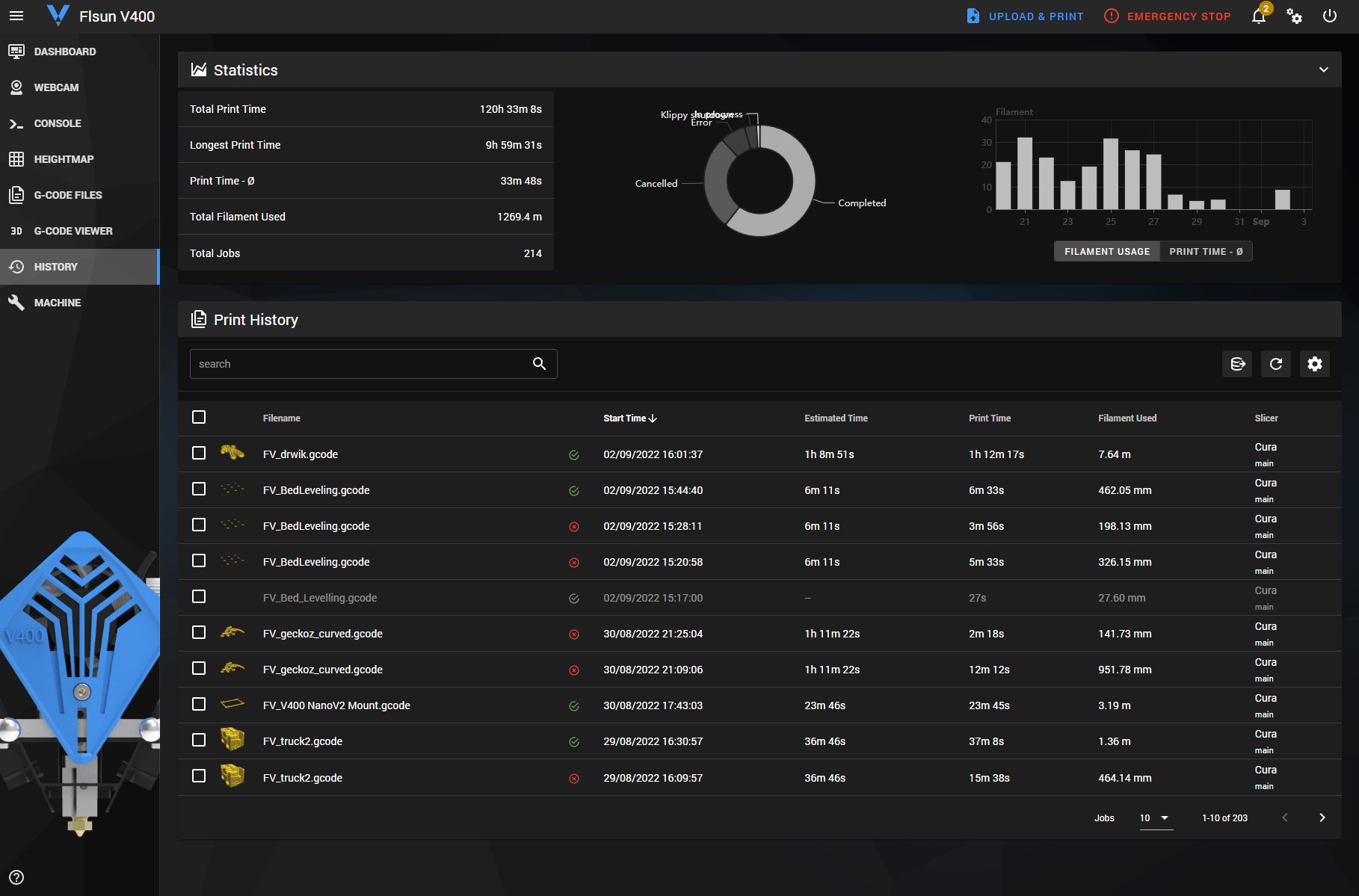The image size is (1359, 896).
Task: Toggle select-all checkbox in table header
Action: (x=199, y=417)
